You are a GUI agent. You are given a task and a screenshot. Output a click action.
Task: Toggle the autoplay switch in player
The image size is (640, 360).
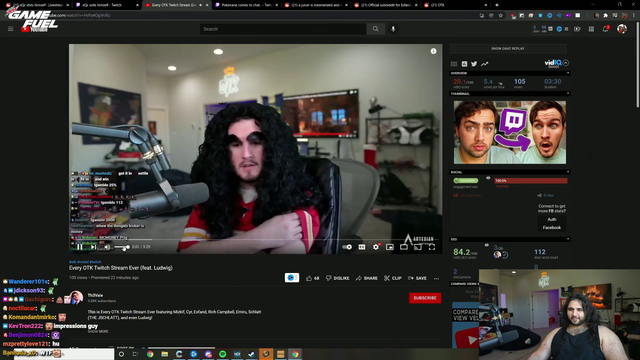[x=347, y=247]
